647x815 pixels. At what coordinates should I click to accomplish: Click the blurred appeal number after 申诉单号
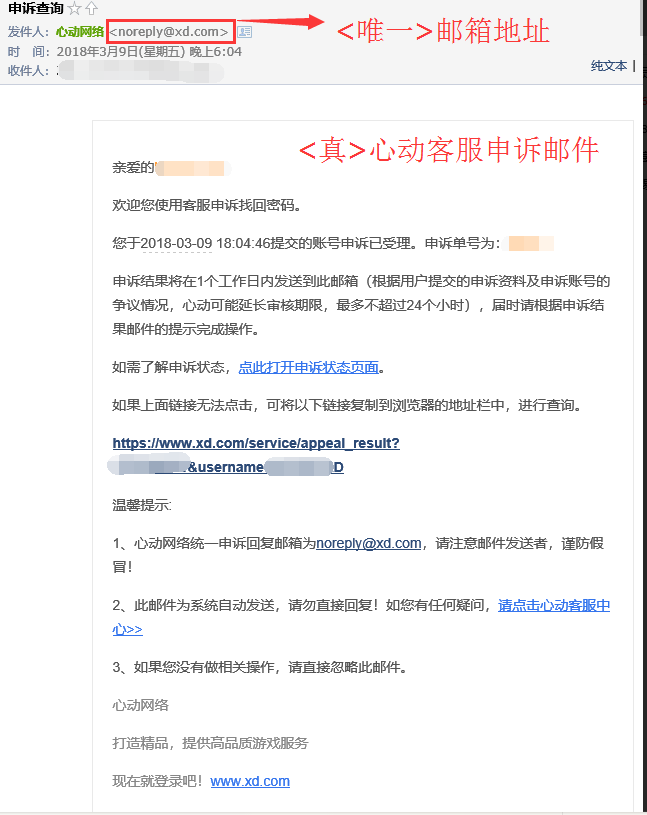[530, 243]
